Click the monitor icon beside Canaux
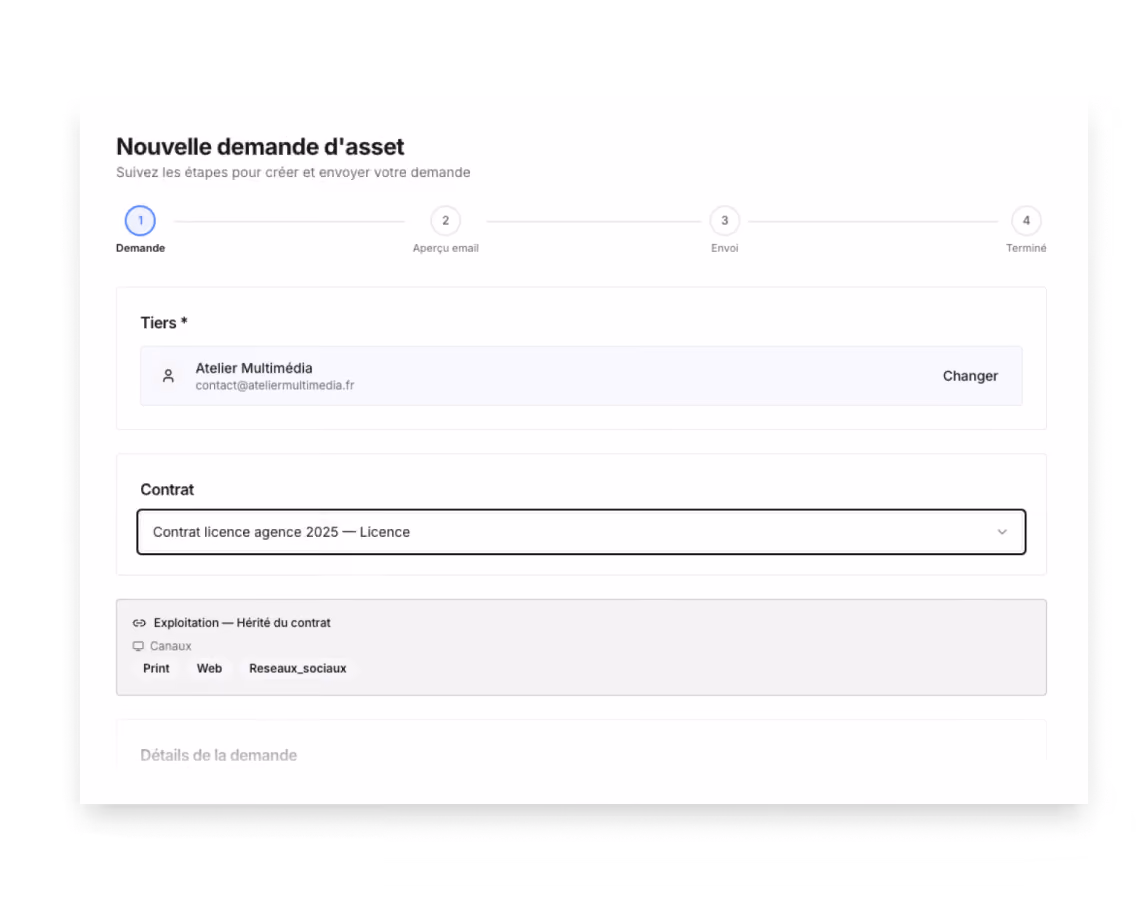Screen dimensions: 1136x900 pos(138,646)
